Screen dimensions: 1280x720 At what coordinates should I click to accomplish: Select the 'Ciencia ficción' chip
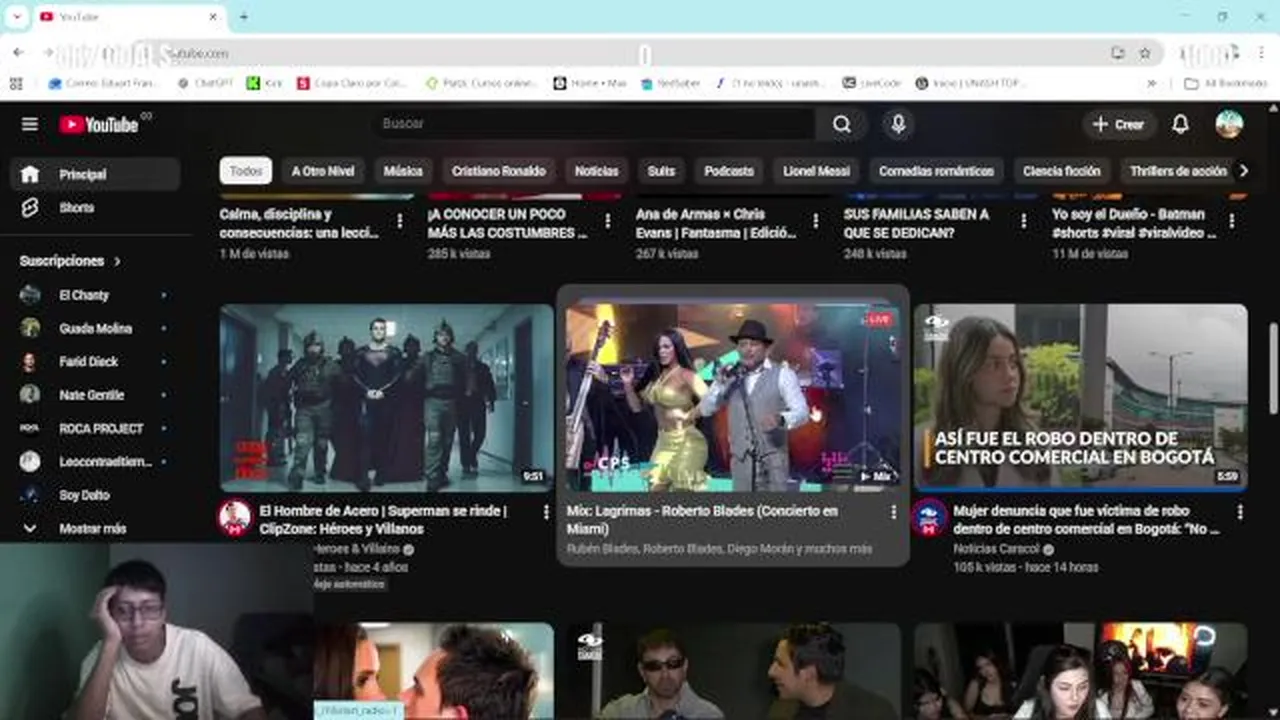pos(1061,171)
